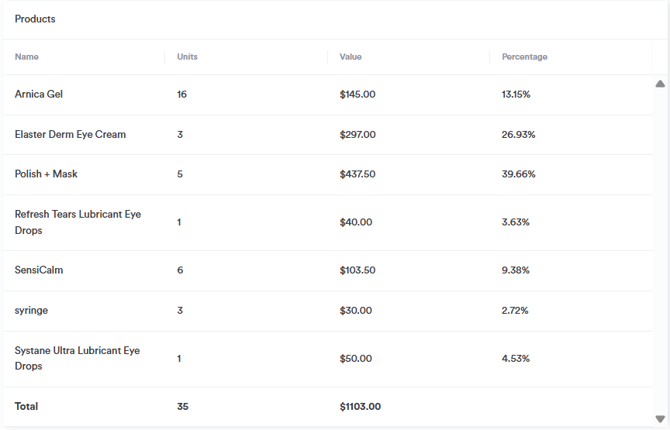Screen dimensions: 670x430
Task: Select Systane Ultra Lubricant Eye Drops
Action: 77,358
